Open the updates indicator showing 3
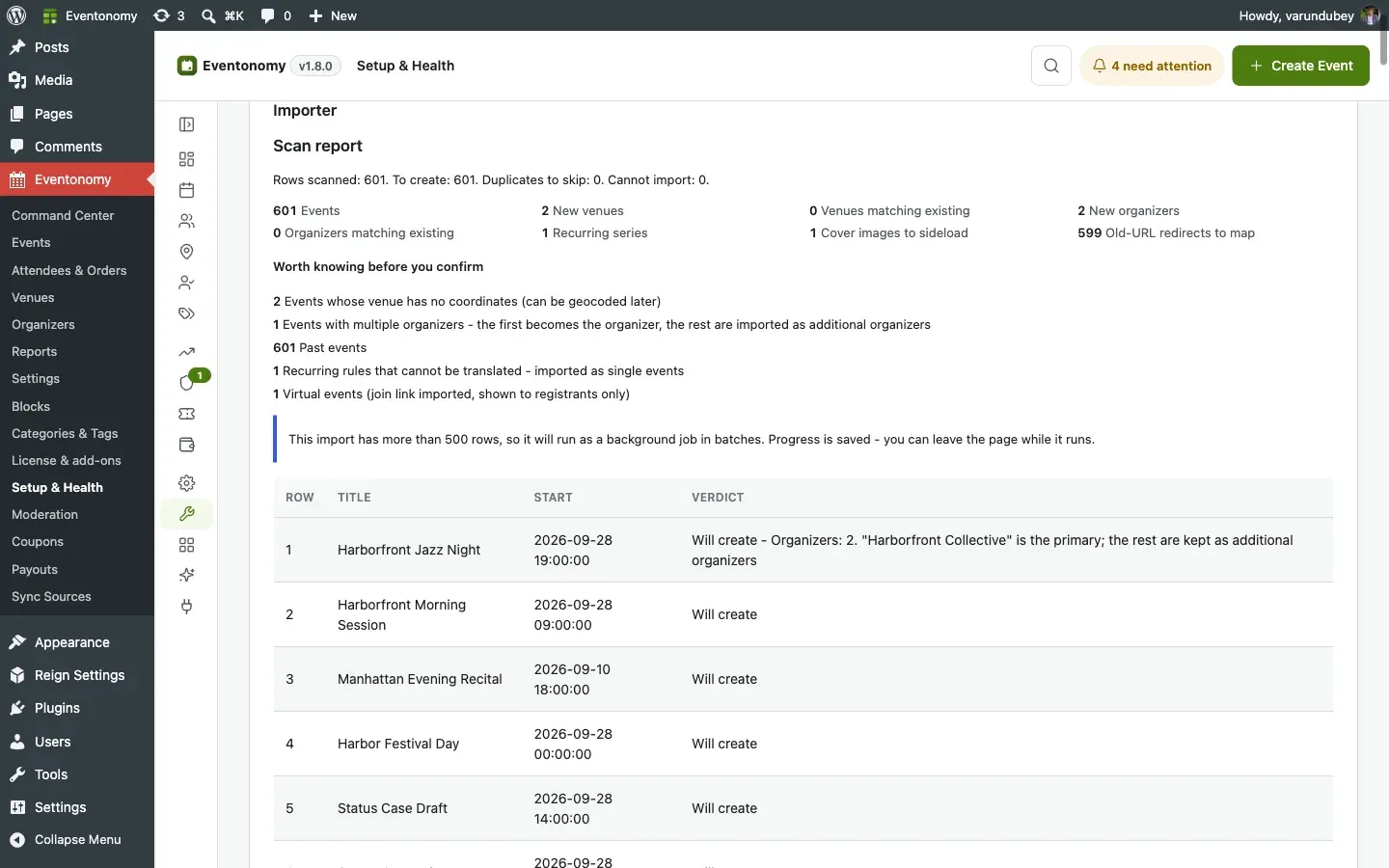 (169, 15)
